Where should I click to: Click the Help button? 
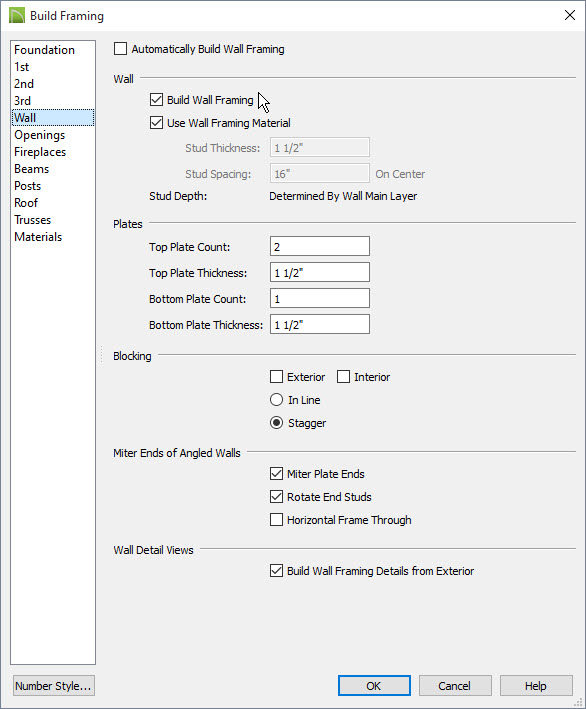click(536, 686)
